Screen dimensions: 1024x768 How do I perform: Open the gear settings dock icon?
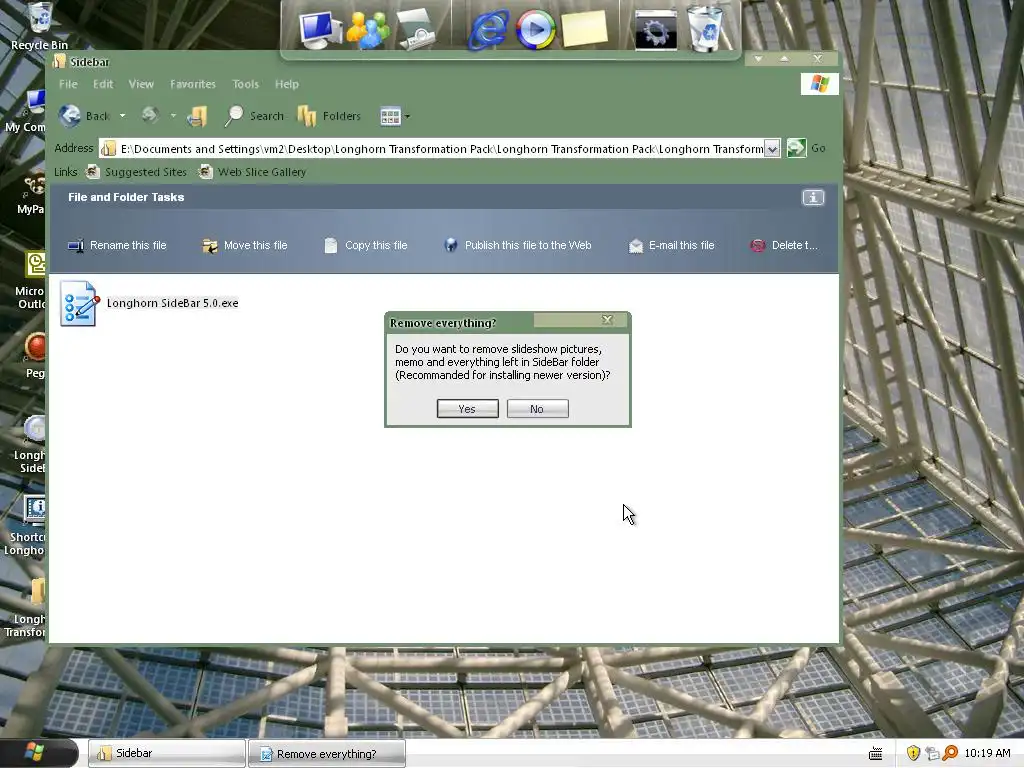[656, 29]
